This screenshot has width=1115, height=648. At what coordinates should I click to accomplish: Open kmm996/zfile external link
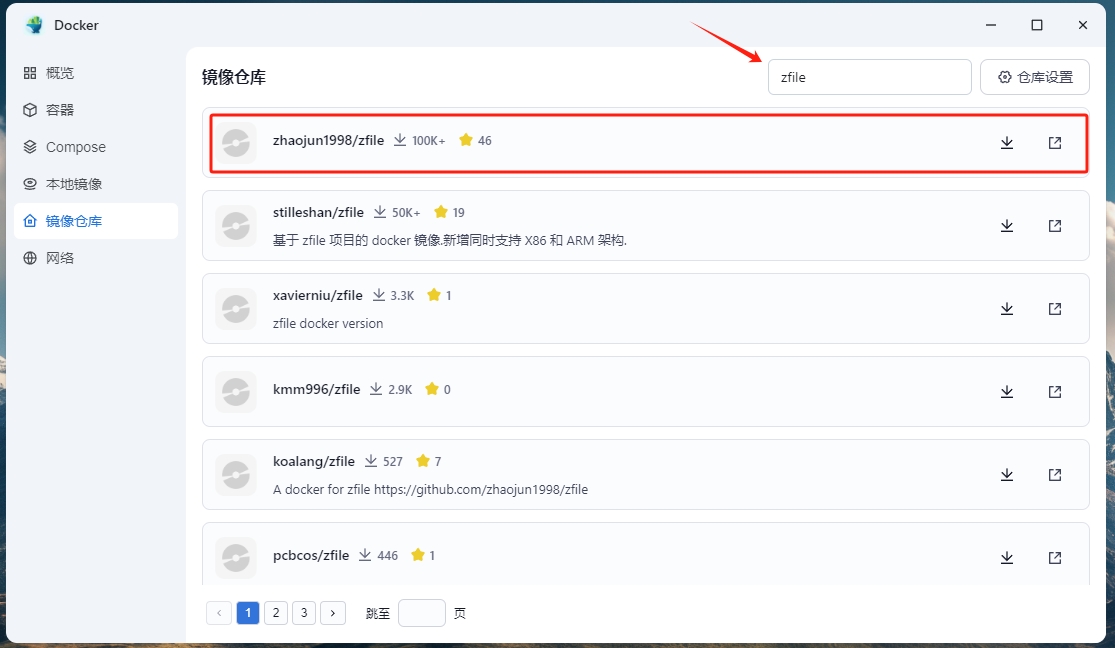pos(1055,392)
